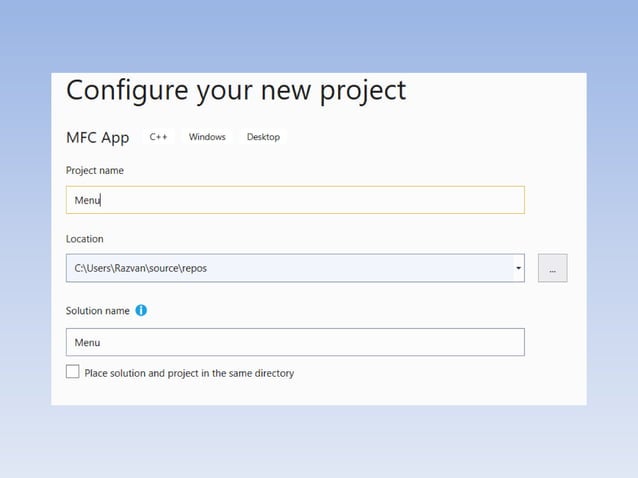This screenshot has height=478, width=638.
Task: Expand the Location dropdown arrow
Action: coord(518,268)
